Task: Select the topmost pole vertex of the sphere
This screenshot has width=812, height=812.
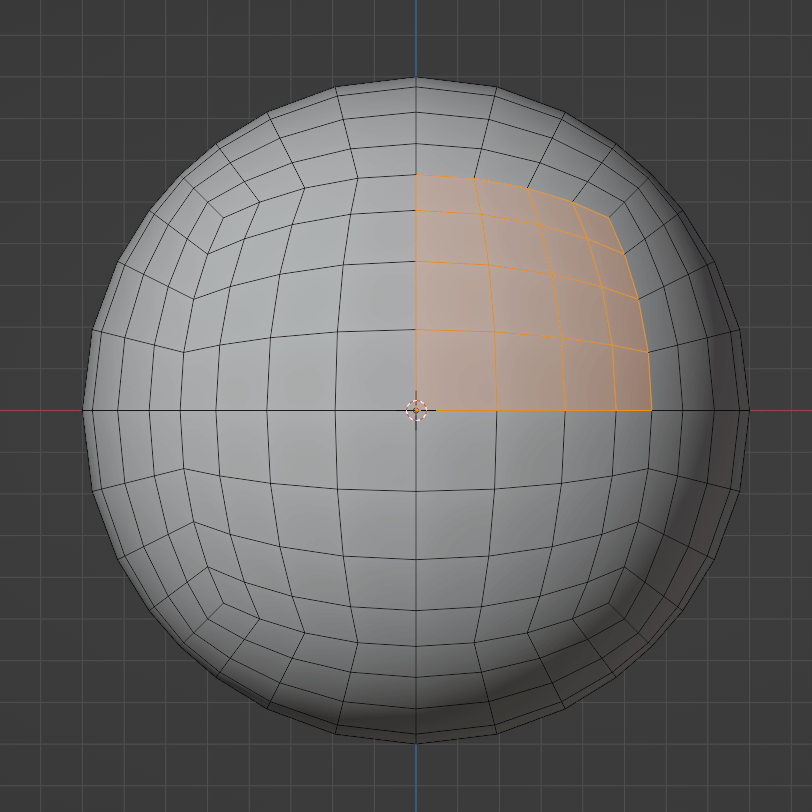Action: 413,78
